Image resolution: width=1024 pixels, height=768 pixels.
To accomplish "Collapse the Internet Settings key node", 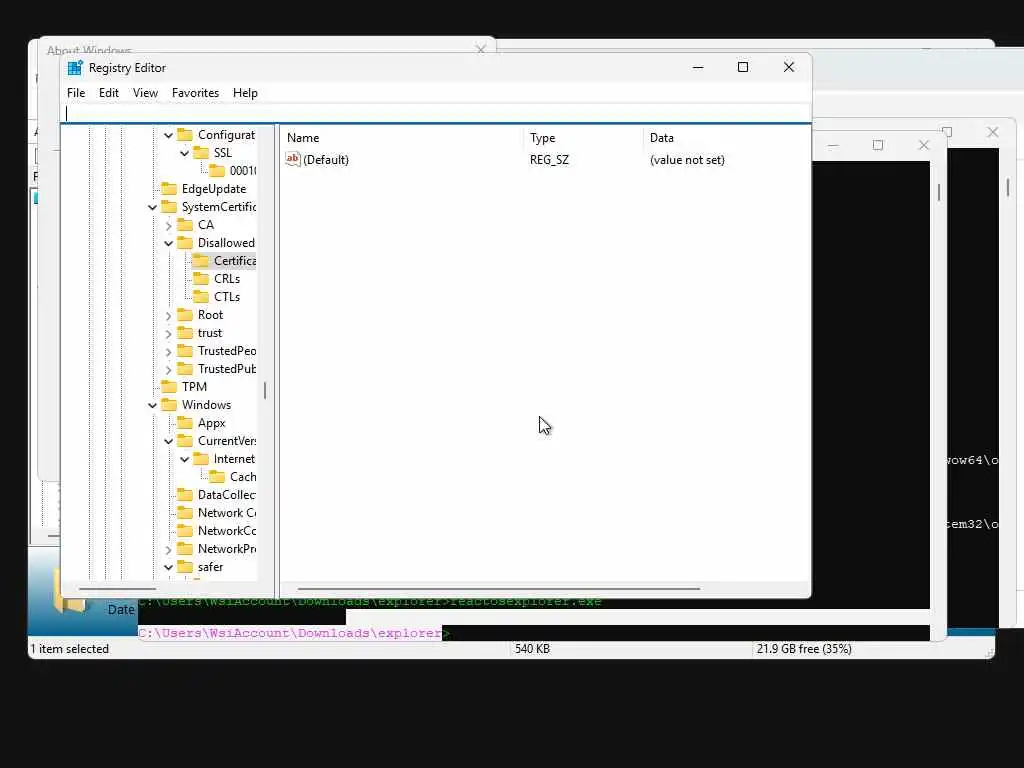I will pos(185,460).
